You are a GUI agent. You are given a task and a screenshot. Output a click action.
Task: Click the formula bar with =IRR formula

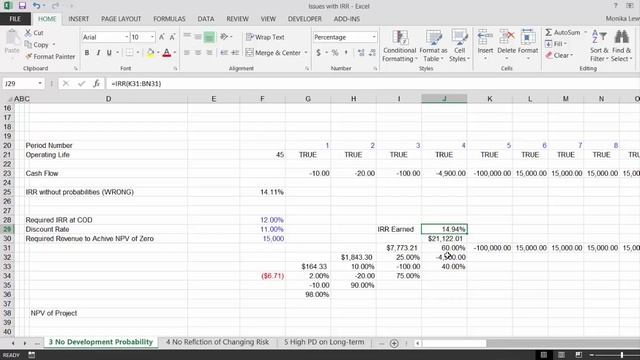tap(372, 84)
